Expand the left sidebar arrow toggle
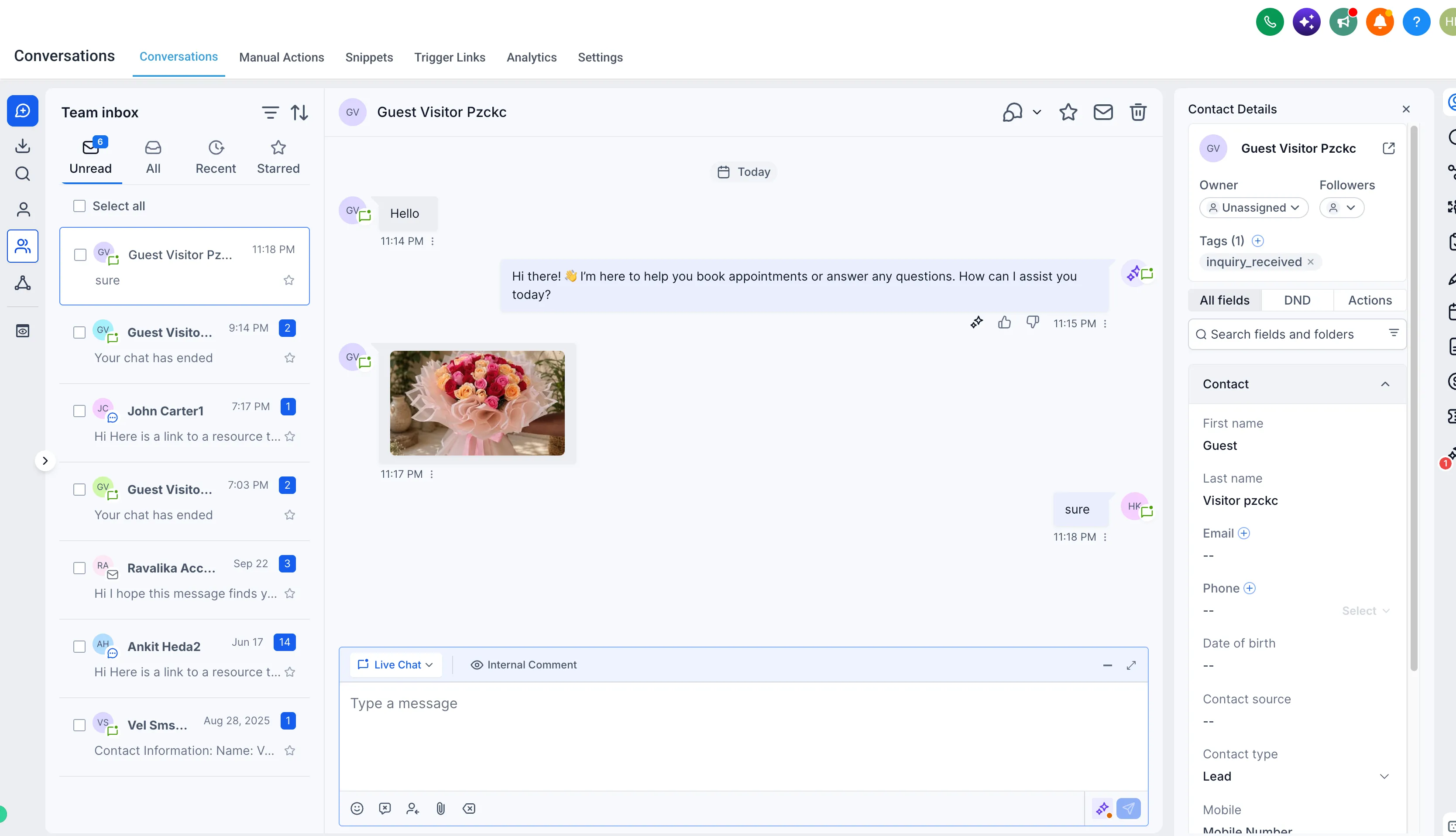1456x836 pixels. (x=45, y=460)
